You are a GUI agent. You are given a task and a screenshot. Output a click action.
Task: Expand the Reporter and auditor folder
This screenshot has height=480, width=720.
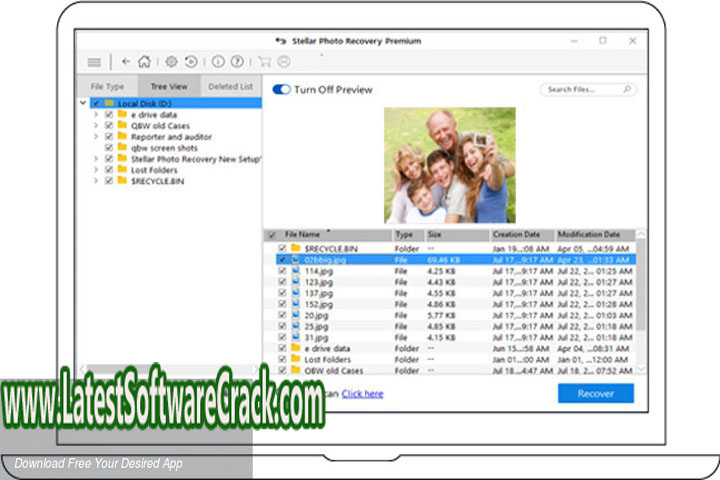[96, 136]
